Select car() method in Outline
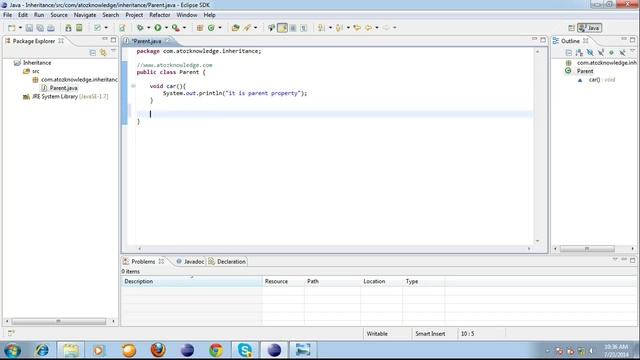 [x=596, y=80]
